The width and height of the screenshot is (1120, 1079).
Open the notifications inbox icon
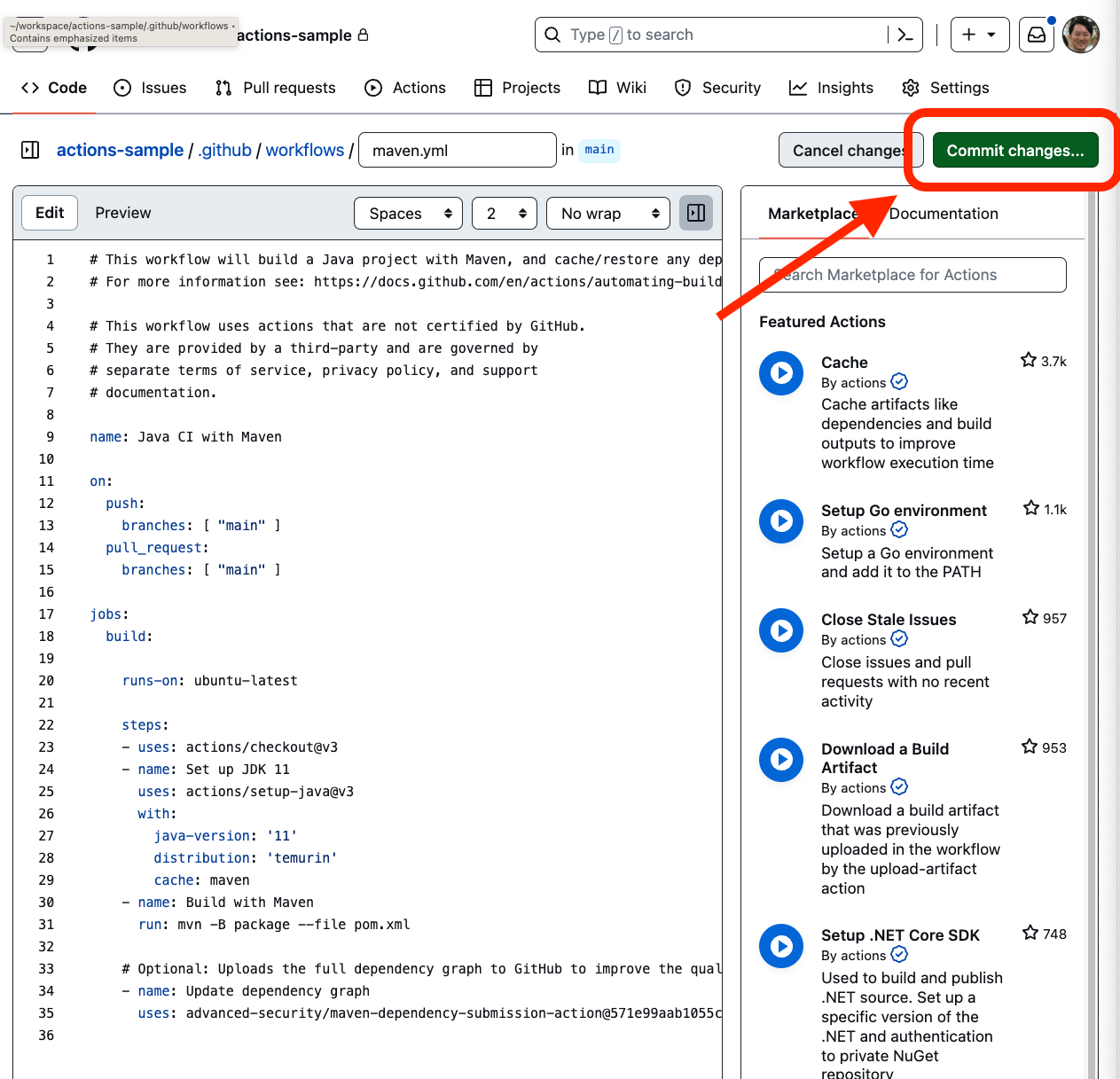point(1037,35)
